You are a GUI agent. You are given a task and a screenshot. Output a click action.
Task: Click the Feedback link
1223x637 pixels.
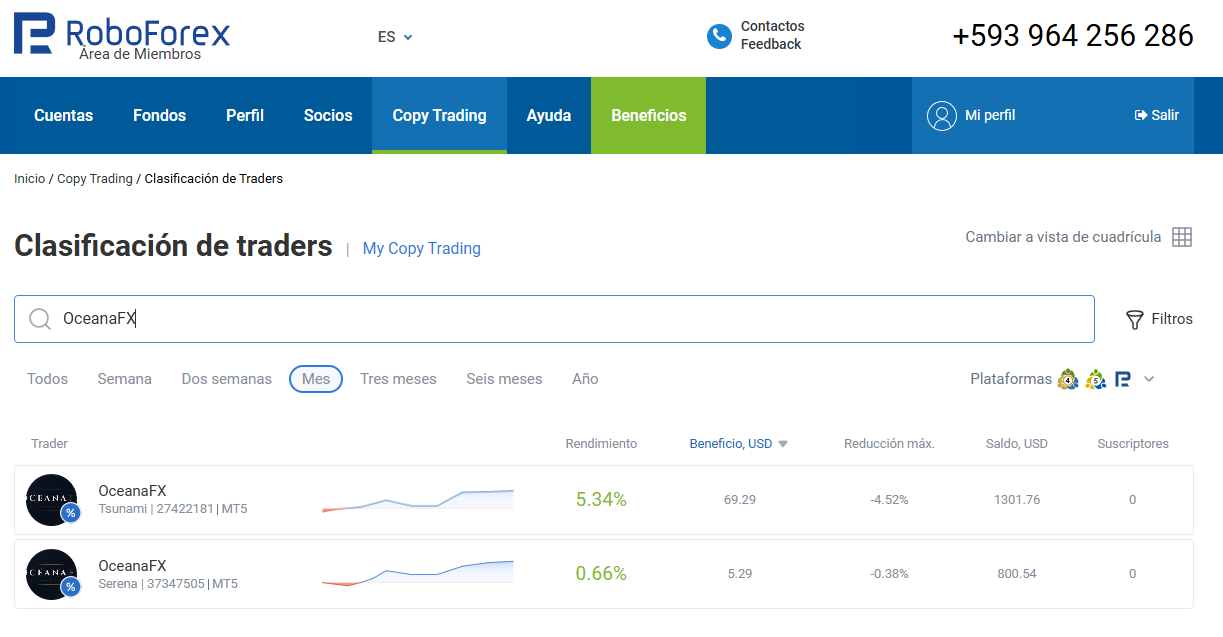(x=771, y=45)
